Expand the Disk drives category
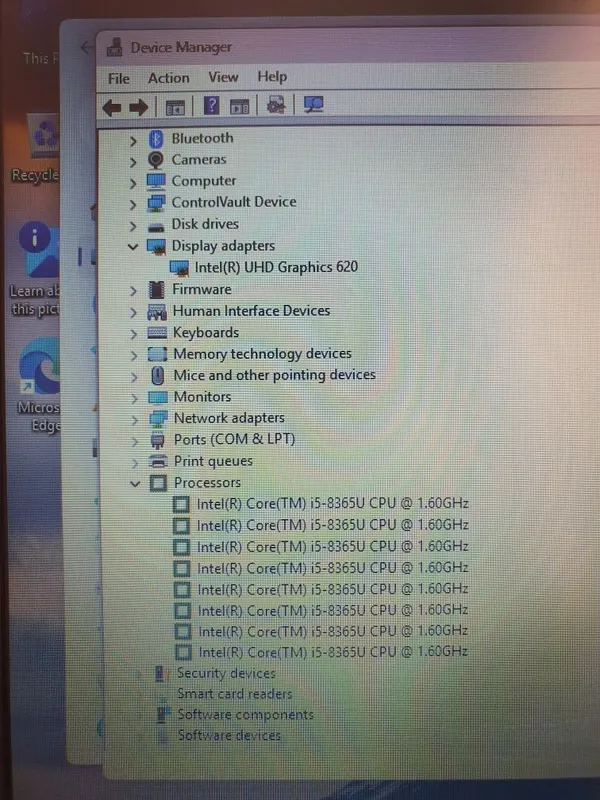 pyautogui.click(x=133, y=226)
